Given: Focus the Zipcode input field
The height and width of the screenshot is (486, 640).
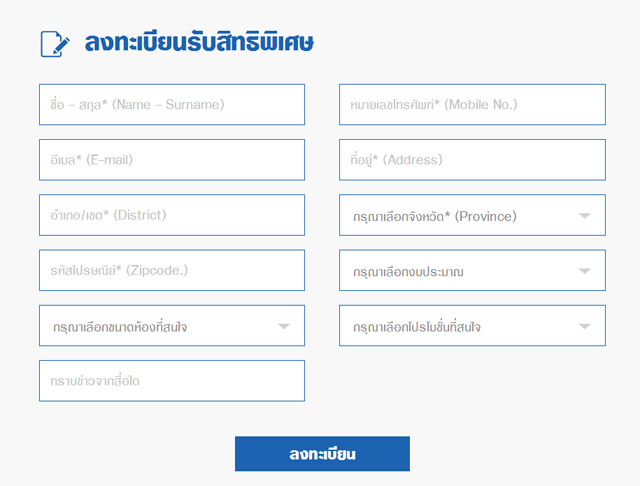Looking at the screenshot, I should (x=172, y=270).
